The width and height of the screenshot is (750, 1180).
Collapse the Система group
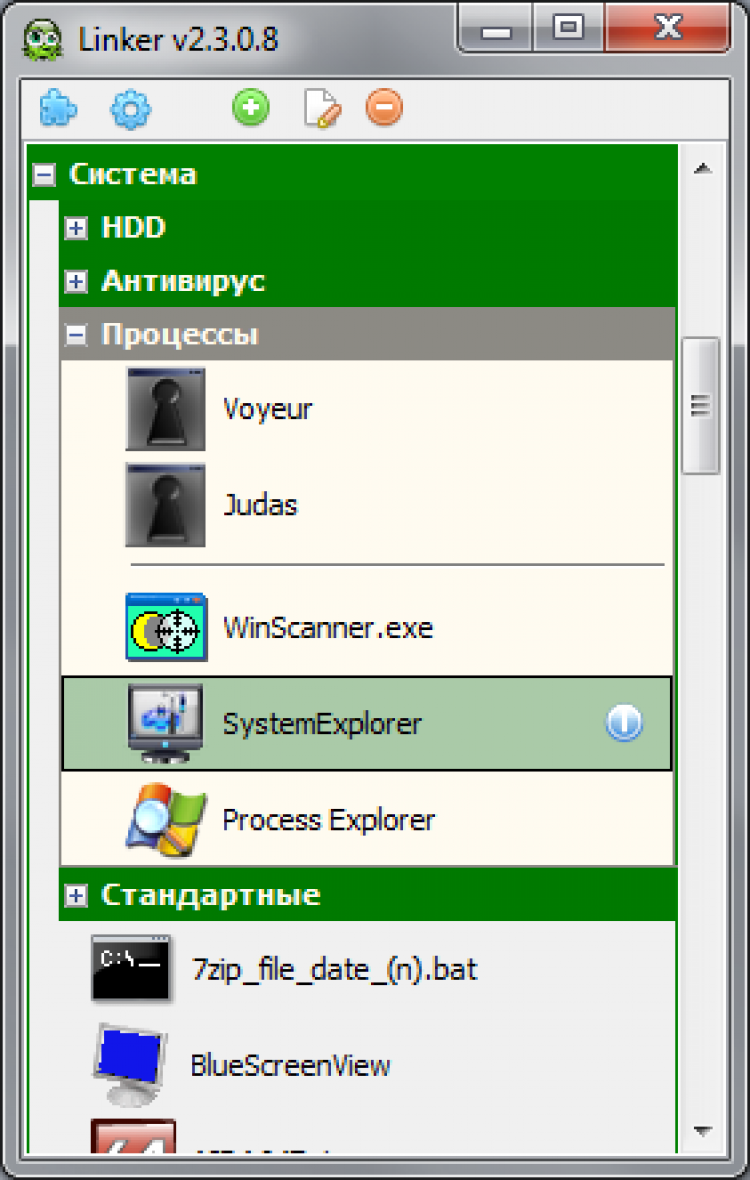point(44,175)
